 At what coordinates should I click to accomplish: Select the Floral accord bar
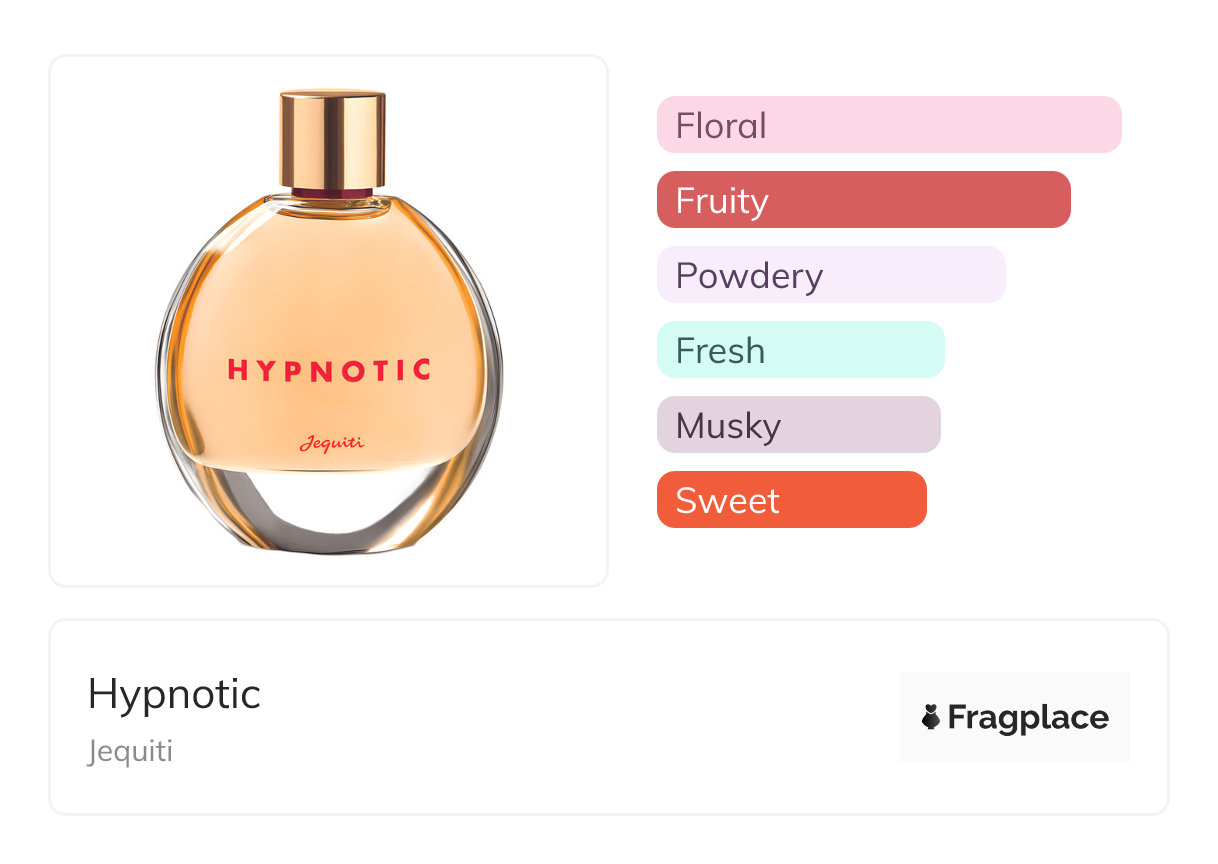[888, 125]
